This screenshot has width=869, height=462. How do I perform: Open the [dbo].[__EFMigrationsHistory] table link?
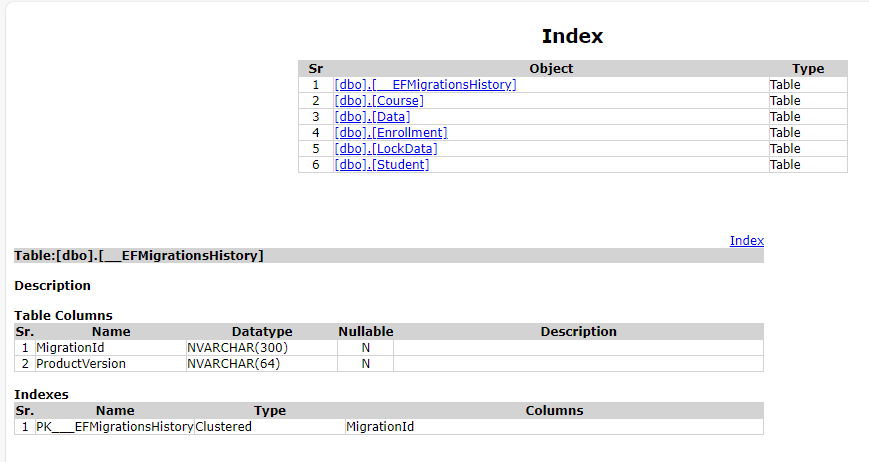(x=425, y=85)
